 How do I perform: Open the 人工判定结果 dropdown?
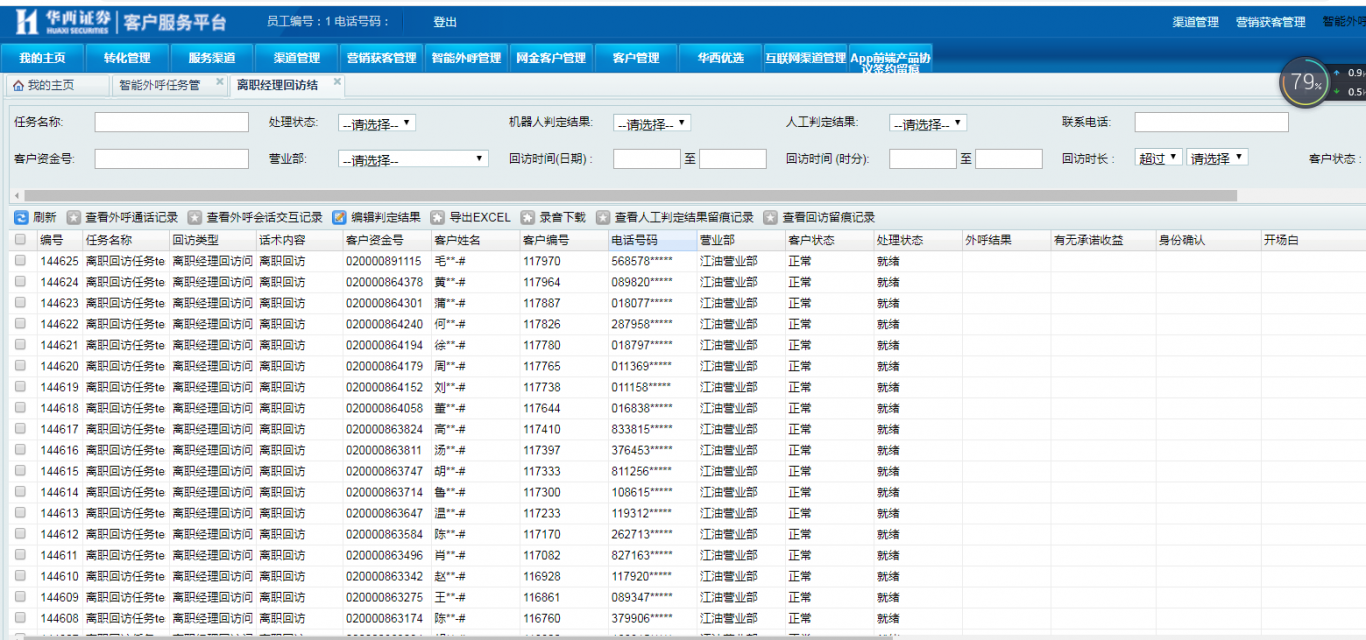point(928,123)
